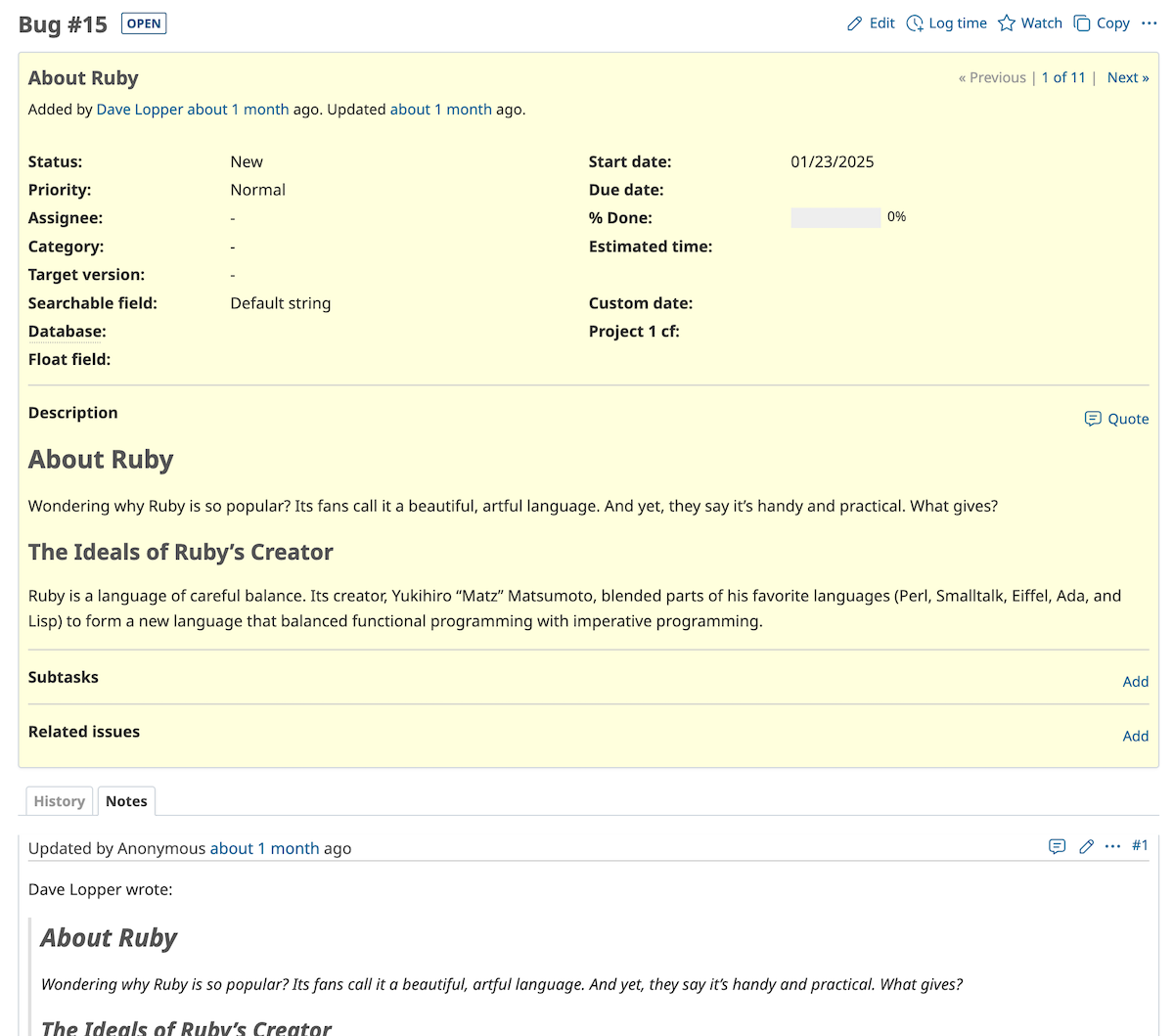Viewport: 1174px width, 1036px height.
Task: Open the ellipsis actions icon on note #1
Action: 1112,847
